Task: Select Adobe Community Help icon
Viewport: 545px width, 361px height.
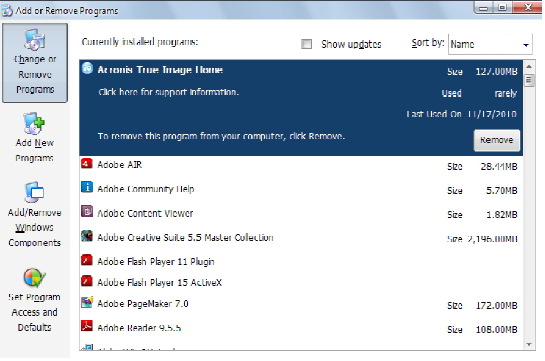Action: [x=87, y=187]
